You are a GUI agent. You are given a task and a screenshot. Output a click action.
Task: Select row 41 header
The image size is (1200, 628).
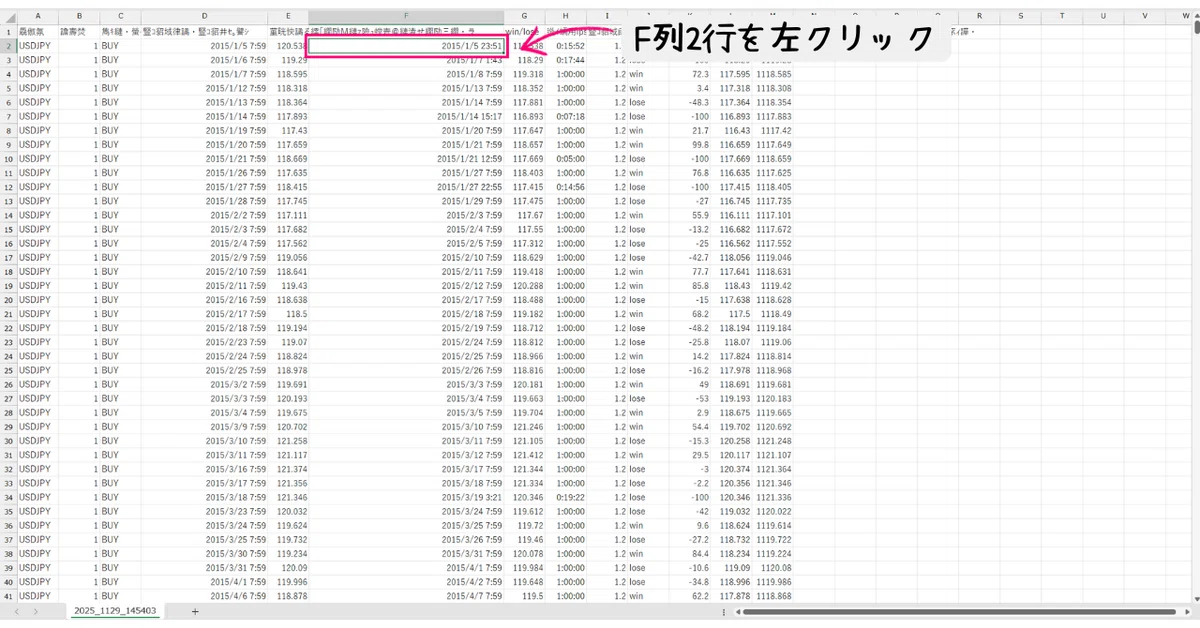point(9,596)
